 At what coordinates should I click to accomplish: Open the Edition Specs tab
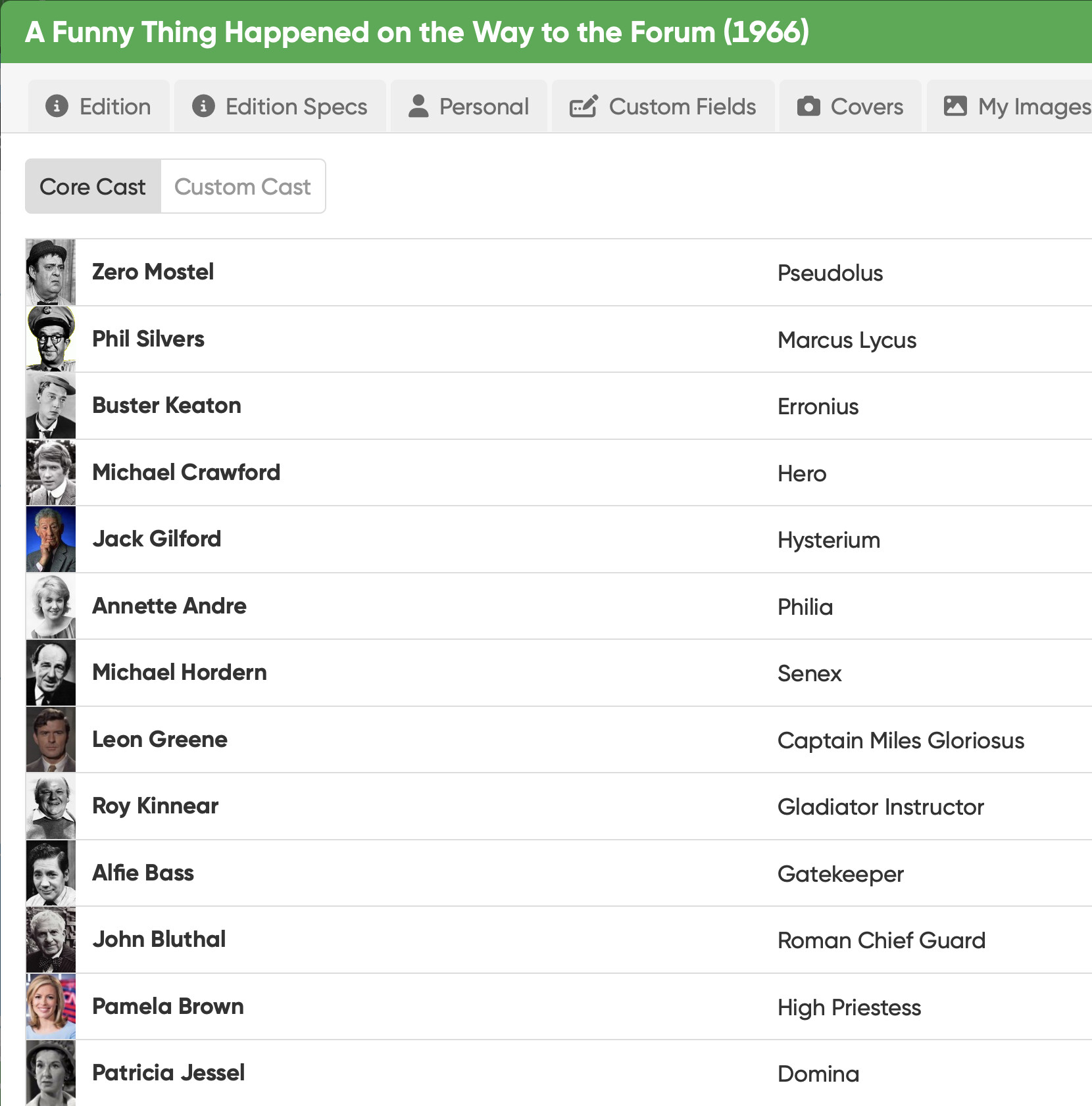tap(280, 107)
